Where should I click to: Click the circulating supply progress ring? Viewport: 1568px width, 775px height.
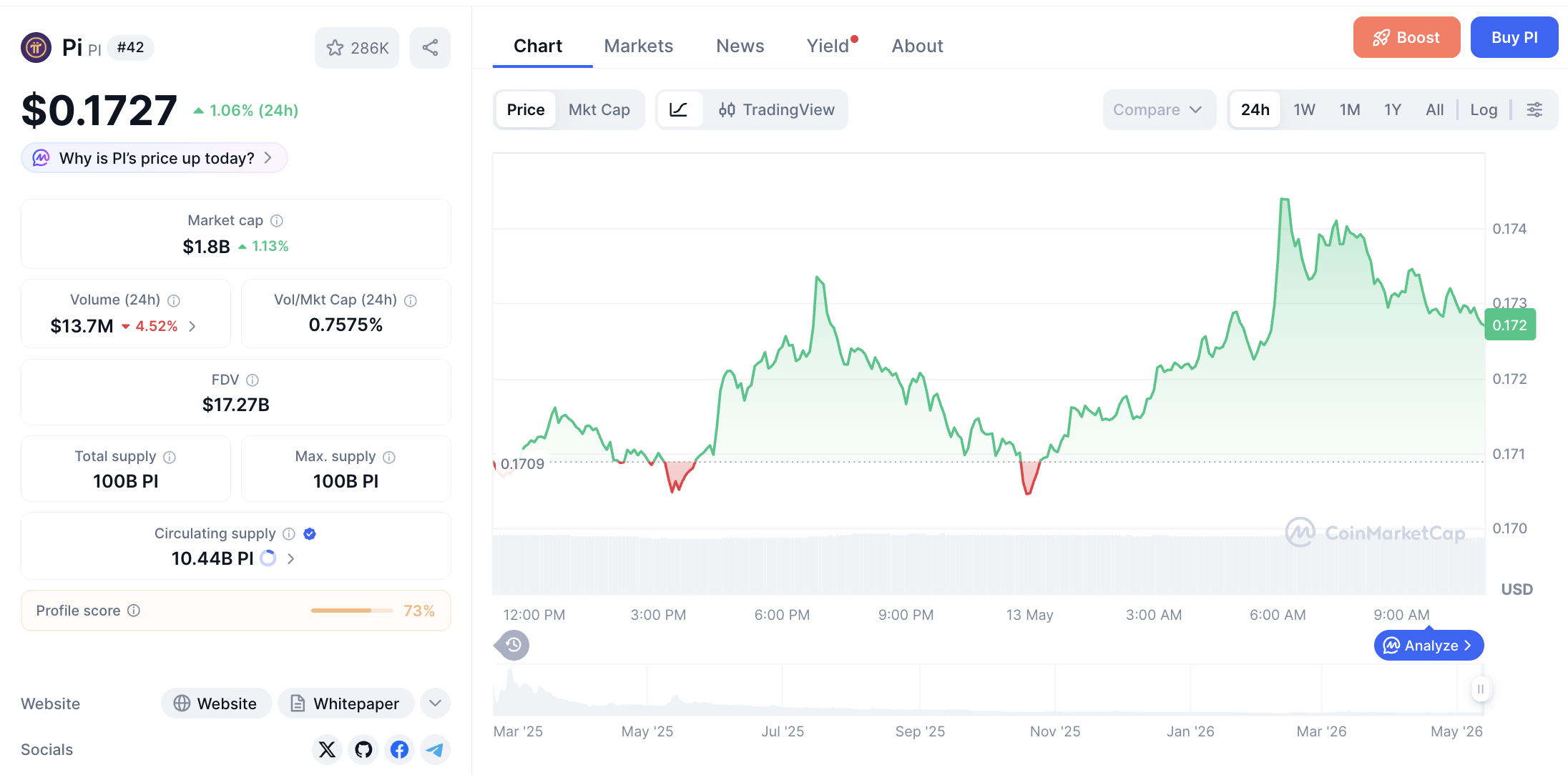tap(268, 558)
